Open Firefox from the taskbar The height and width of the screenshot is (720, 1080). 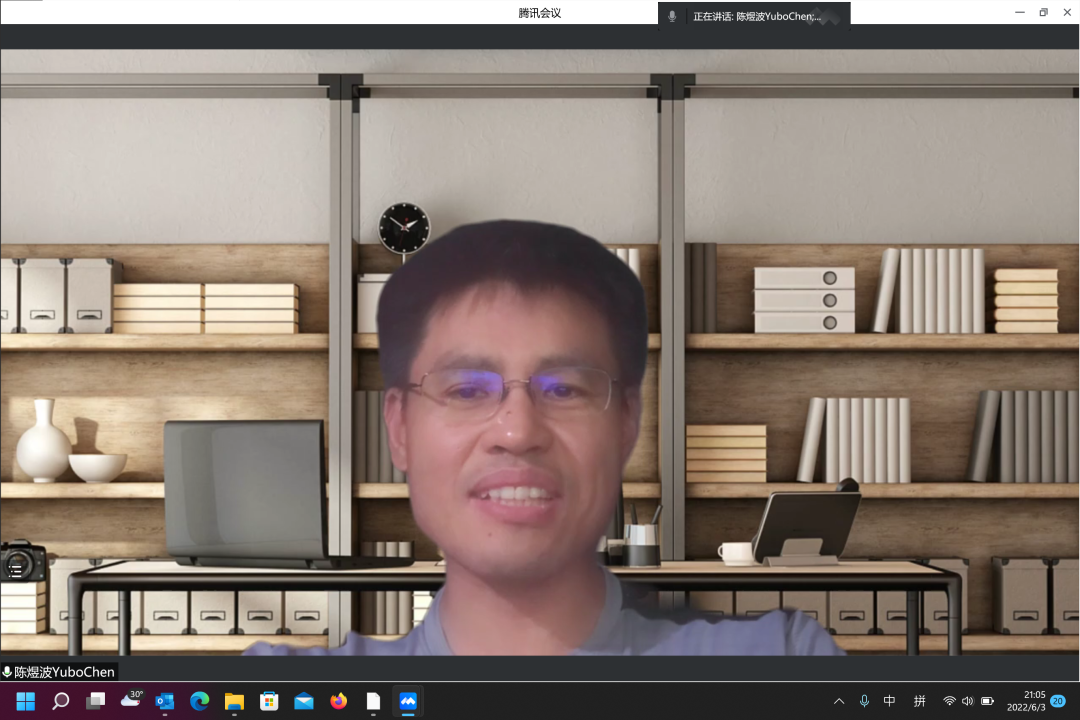(x=338, y=701)
